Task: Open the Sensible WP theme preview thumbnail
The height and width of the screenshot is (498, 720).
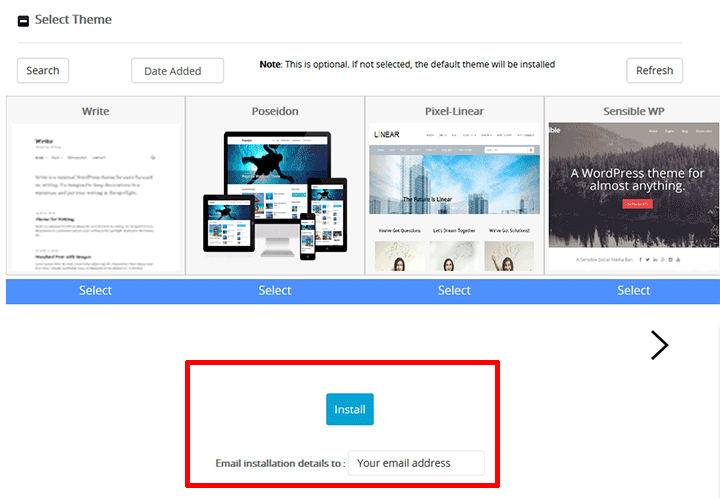Action: (633, 195)
